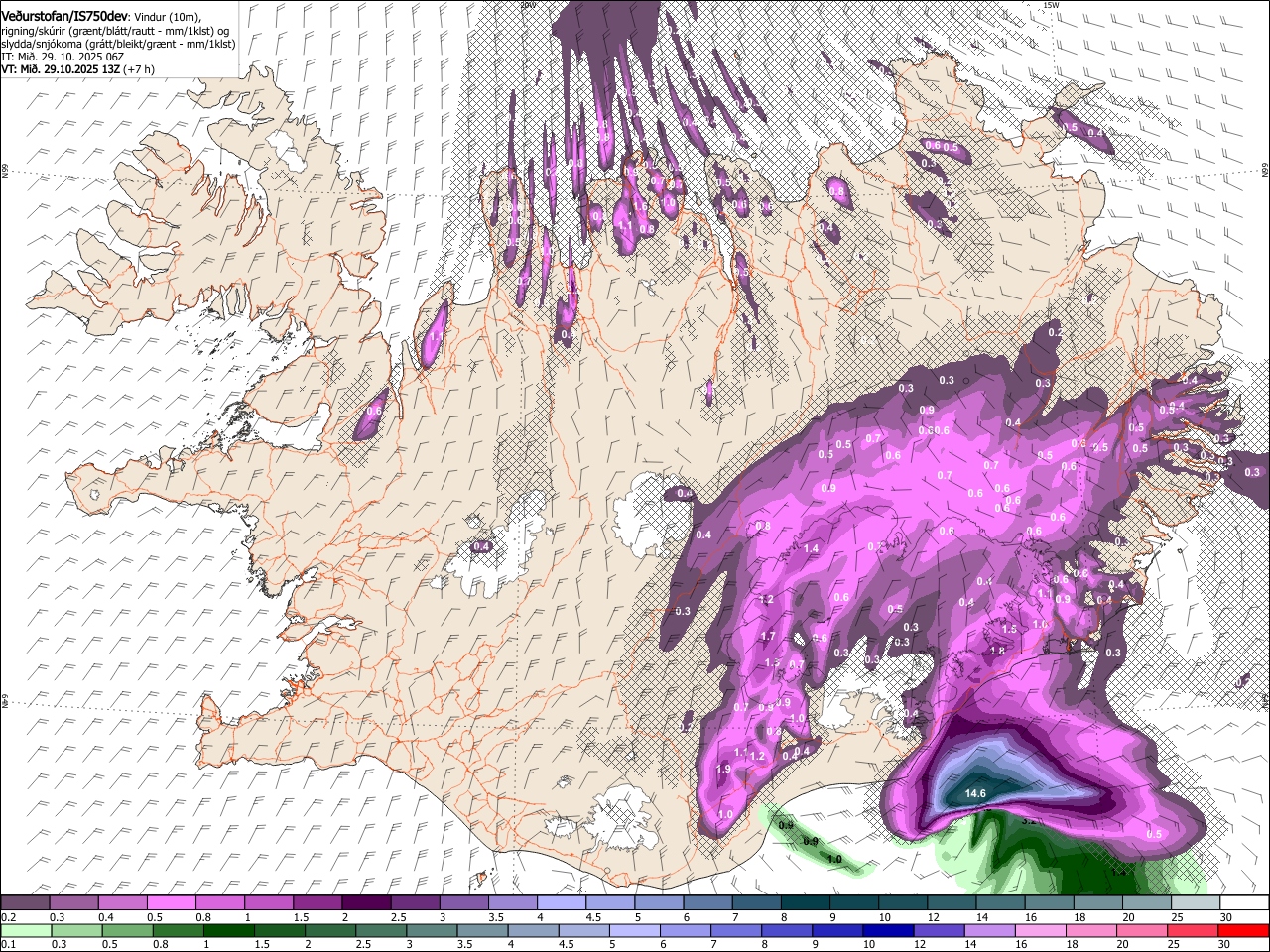Image resolution: width=1270 pixels, height=952 pixels.
Task: Select the 'VT: Mið. 29.10.2025 13Z (+7 h)' line
Action: click(x=77, y=69)
